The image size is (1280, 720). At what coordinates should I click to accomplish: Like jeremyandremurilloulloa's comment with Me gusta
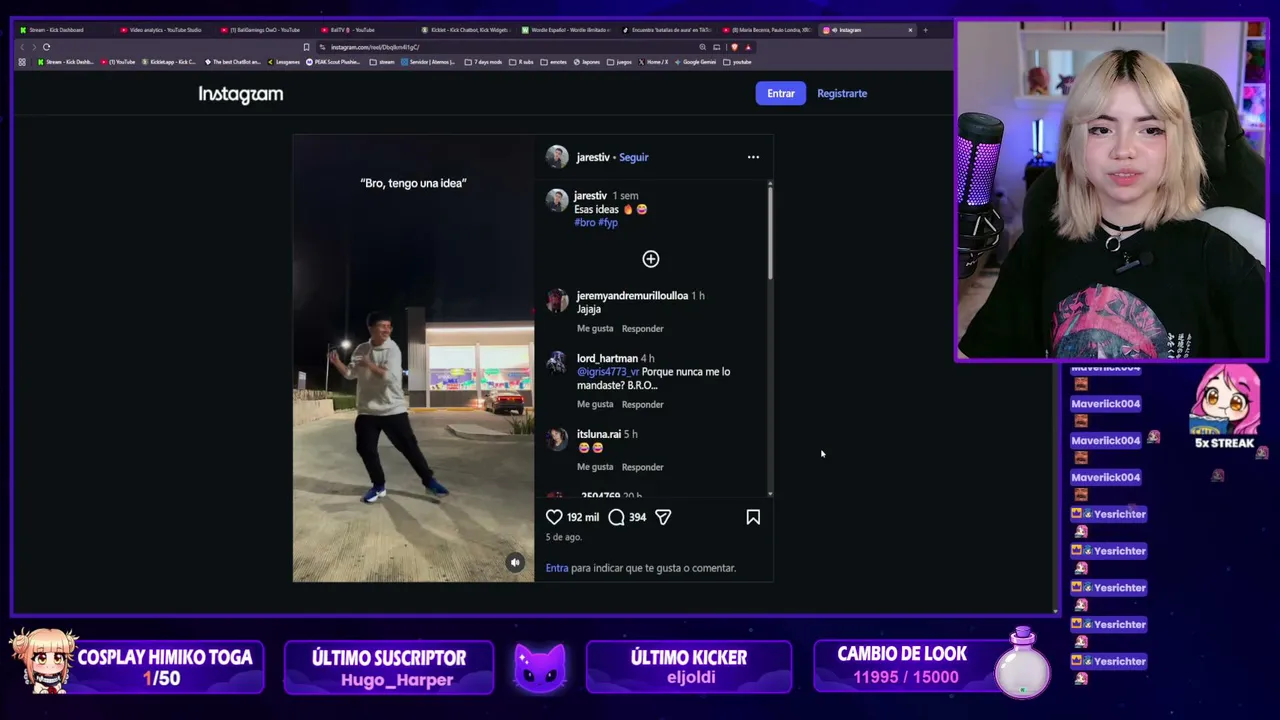tap(595, 329)
